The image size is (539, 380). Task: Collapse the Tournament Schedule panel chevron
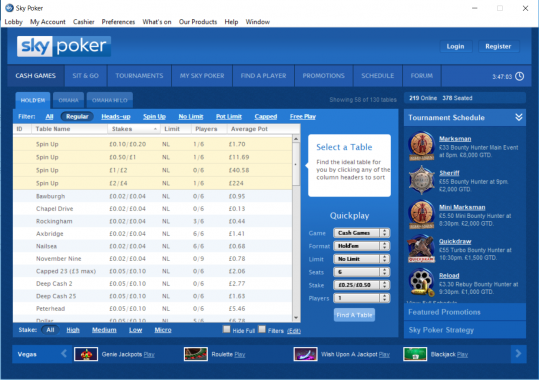click(519, 117)
